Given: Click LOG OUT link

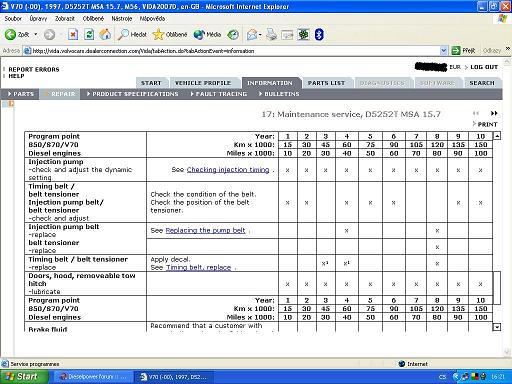Looking at the screenshot, I should click(x=484, y=67).
